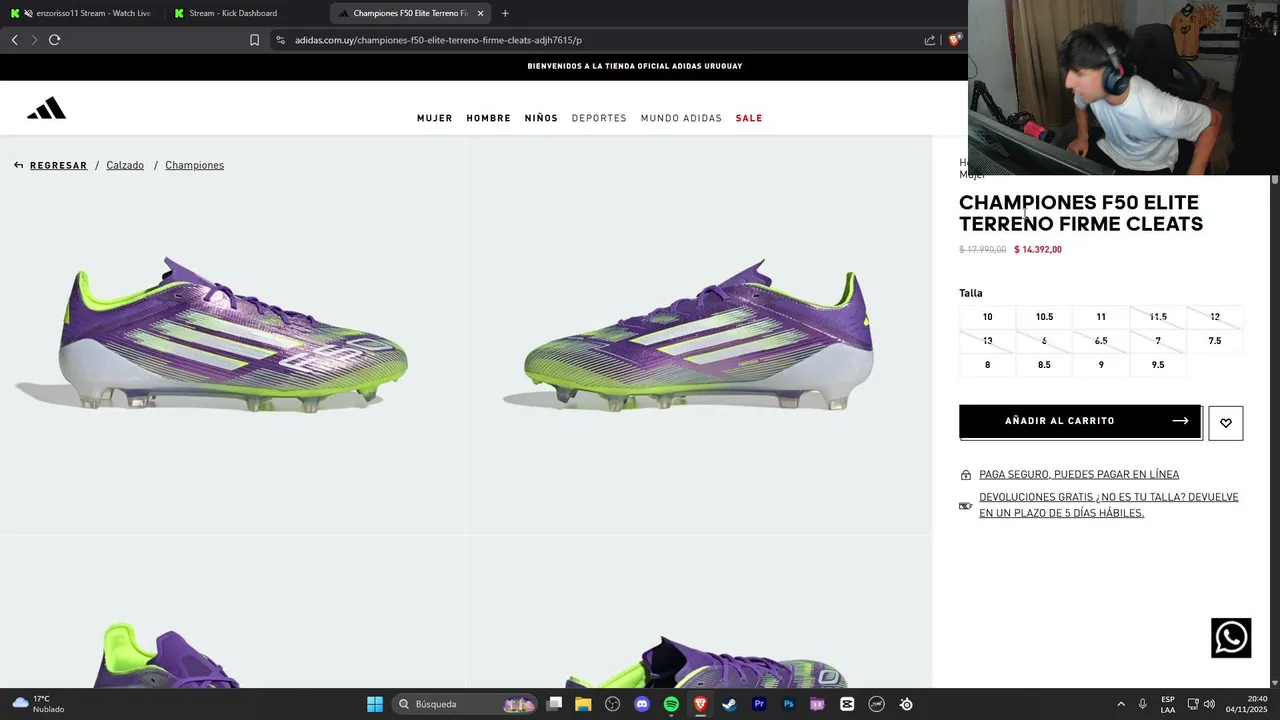This screenshot has width=1280, height=720.
Task: Click the Windows Búsqueda search box
Action: click(x=465, y=704)
